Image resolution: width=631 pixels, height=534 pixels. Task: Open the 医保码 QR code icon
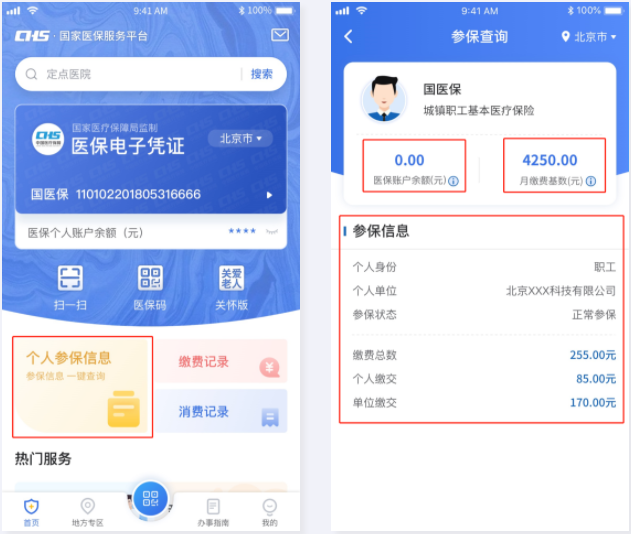(151, 278)
